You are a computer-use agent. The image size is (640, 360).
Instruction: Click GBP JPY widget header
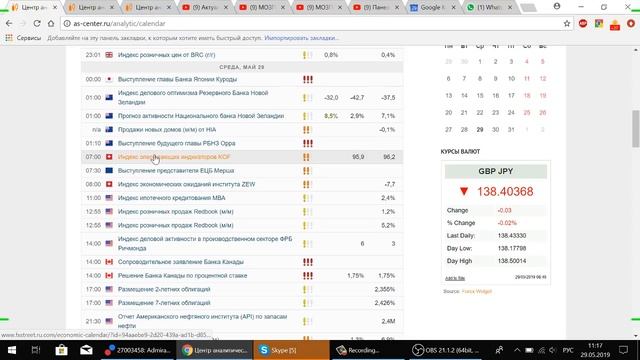click(496, 171)
